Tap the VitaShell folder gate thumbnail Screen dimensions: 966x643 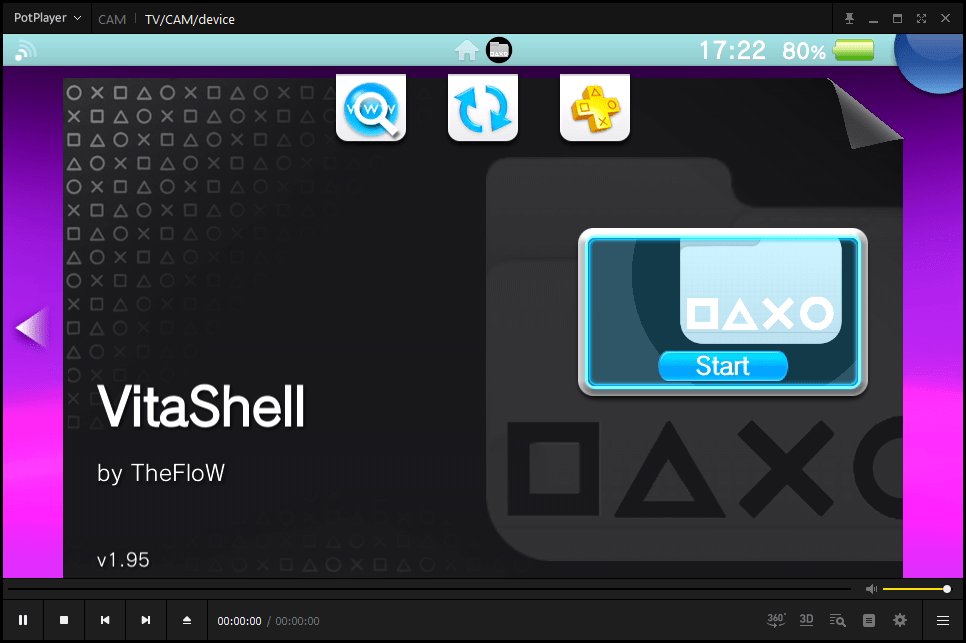723,312
